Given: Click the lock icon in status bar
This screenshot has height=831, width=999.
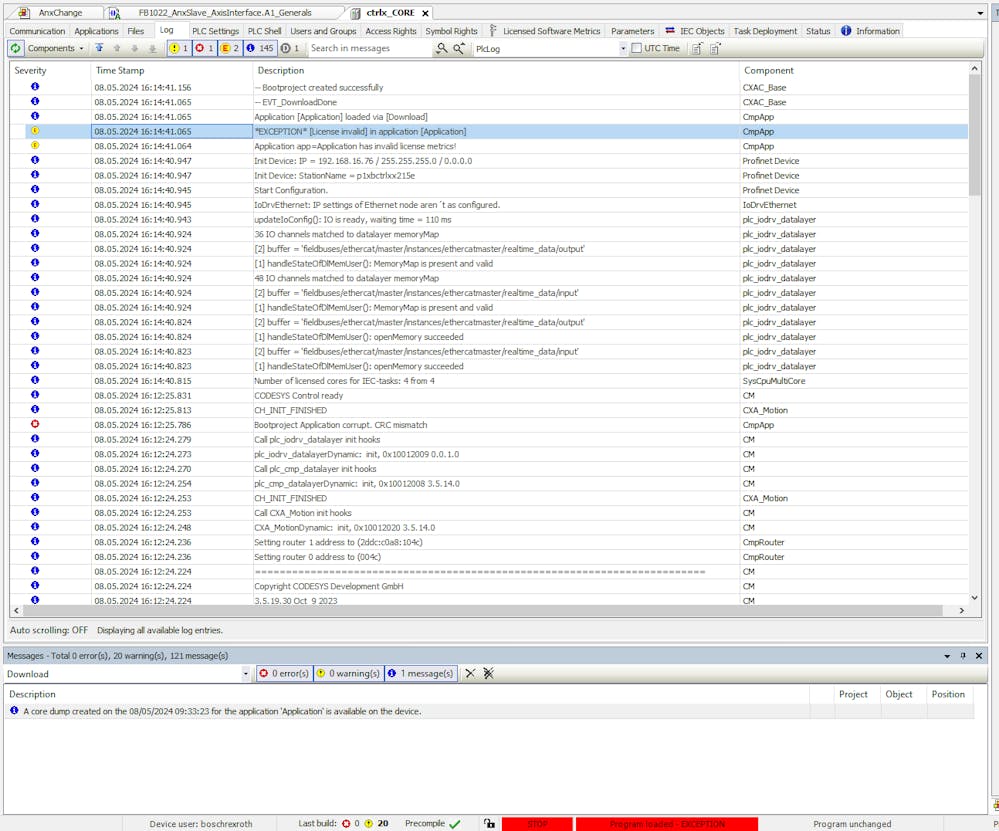Looking at the screenshot, I should (x=488, y=824).
